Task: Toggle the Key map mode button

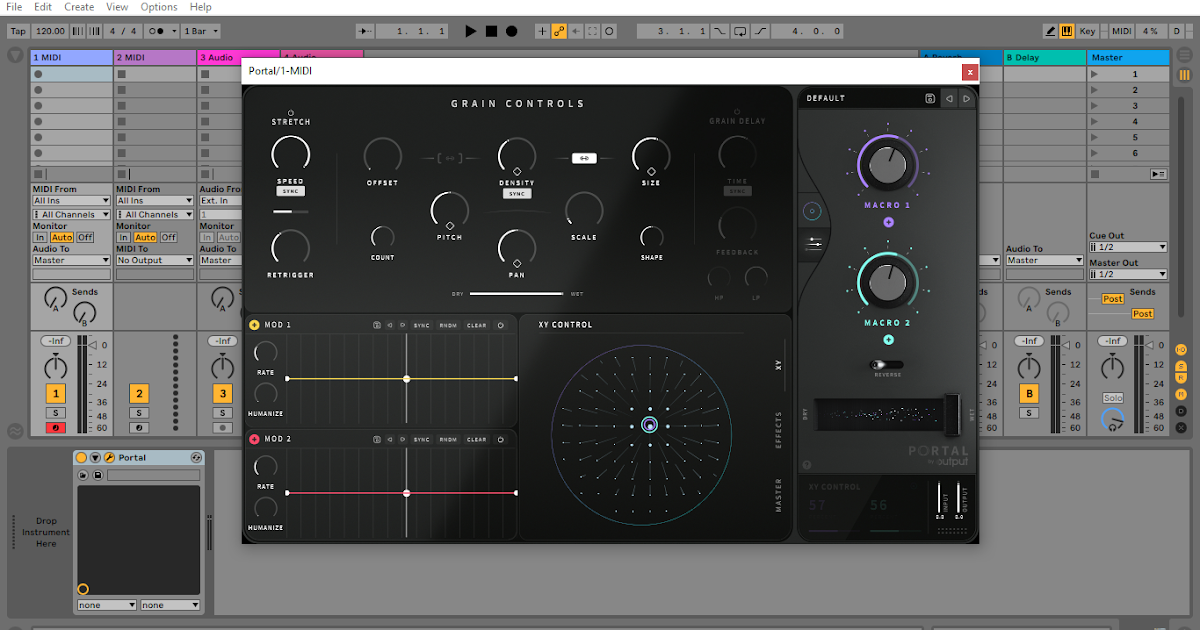Action: tap(1088, 31)
